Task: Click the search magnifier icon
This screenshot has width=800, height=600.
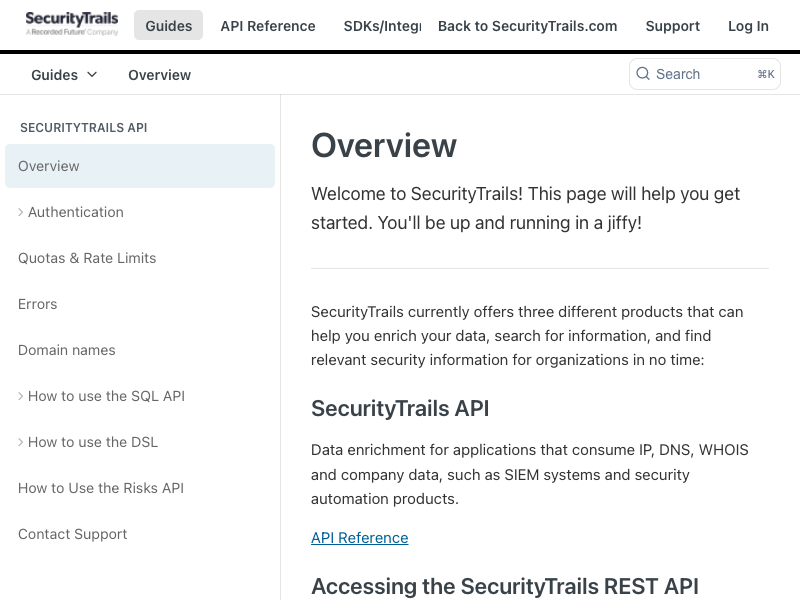Action: (643, 74)
